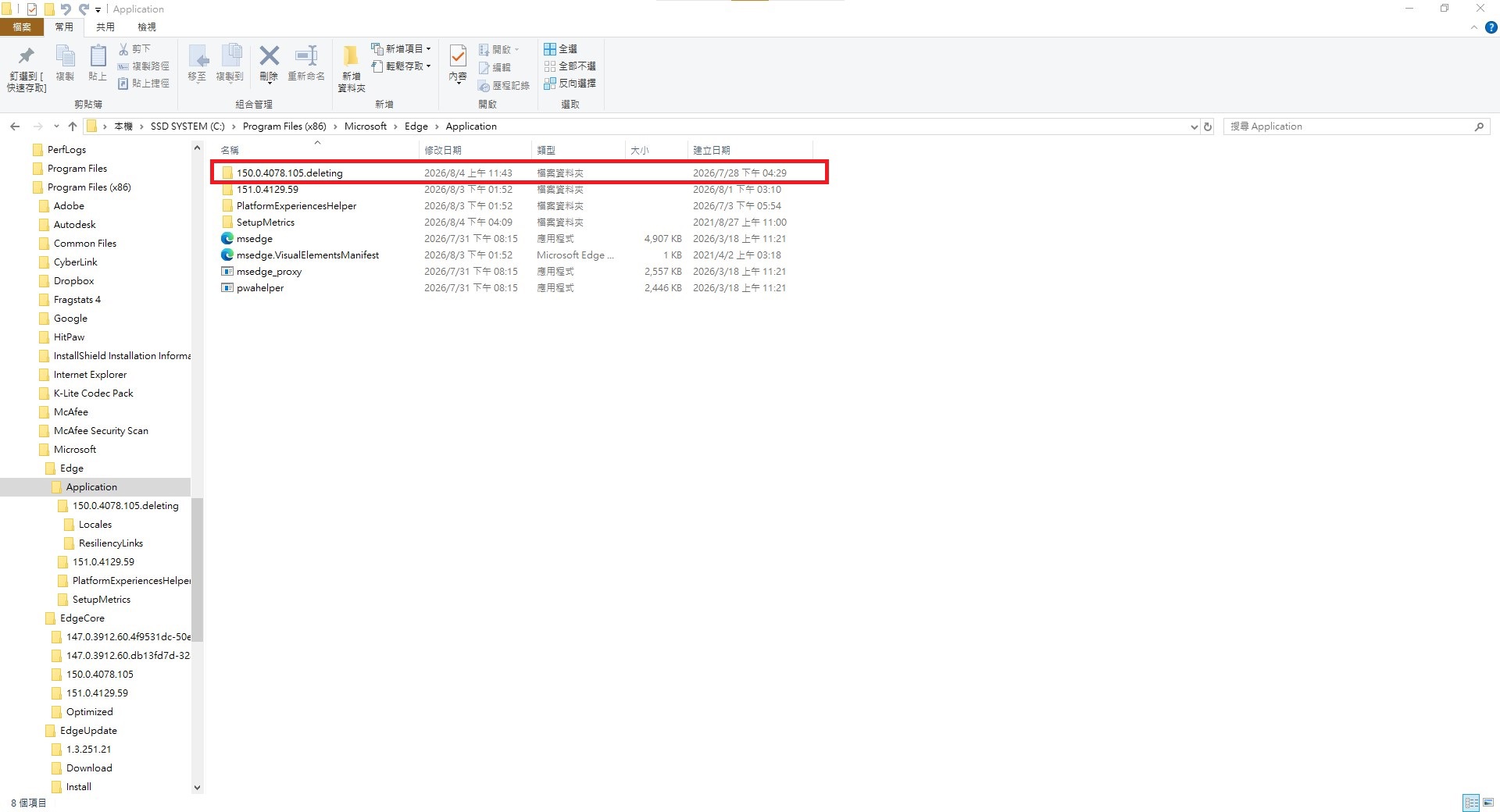Open the Quick Access Toolbar customize dropdown
This screenshot has height=812, width=1500.
coord(98,10)
